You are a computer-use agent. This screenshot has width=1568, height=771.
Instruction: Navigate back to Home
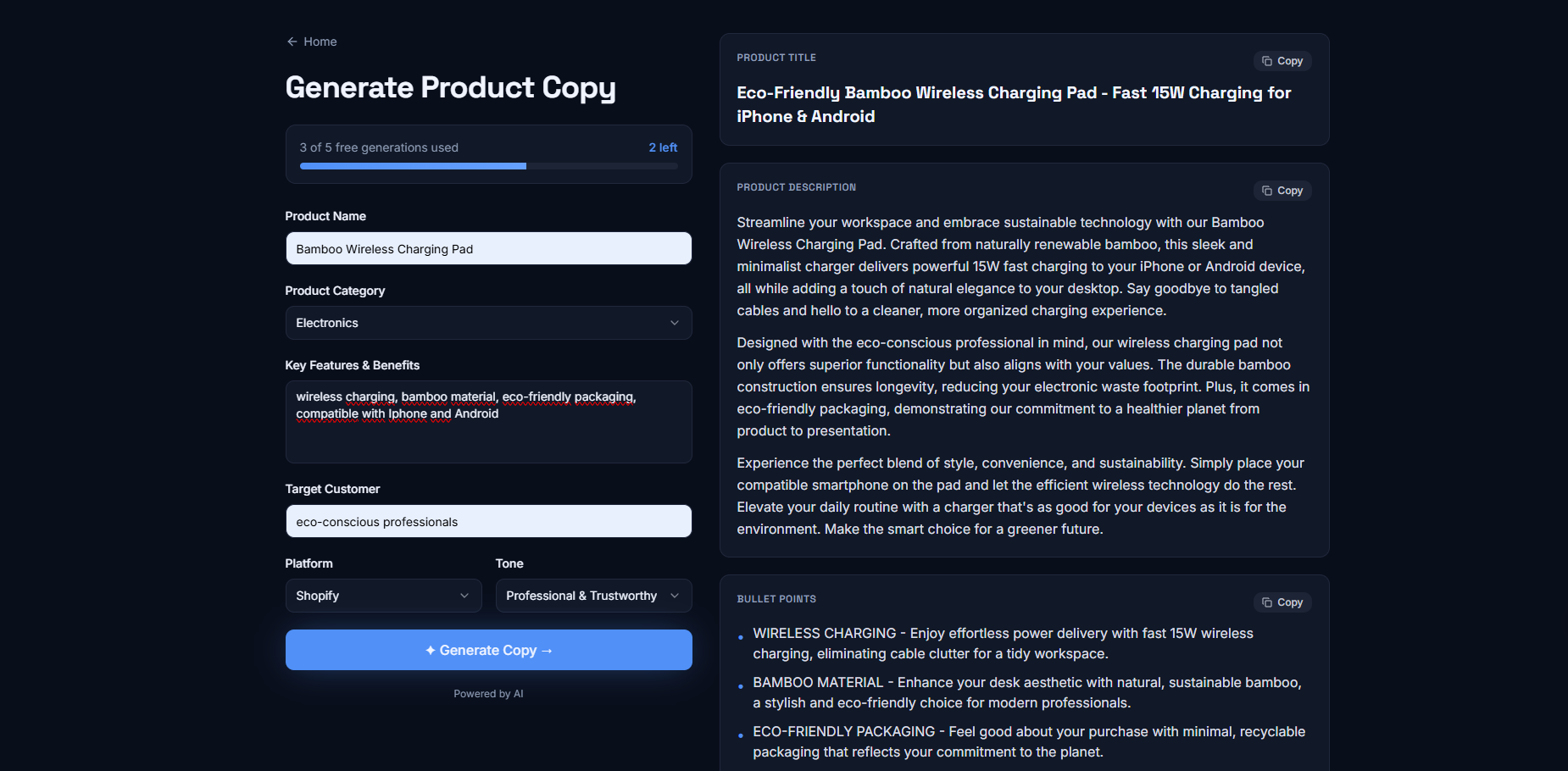point(319,41)
